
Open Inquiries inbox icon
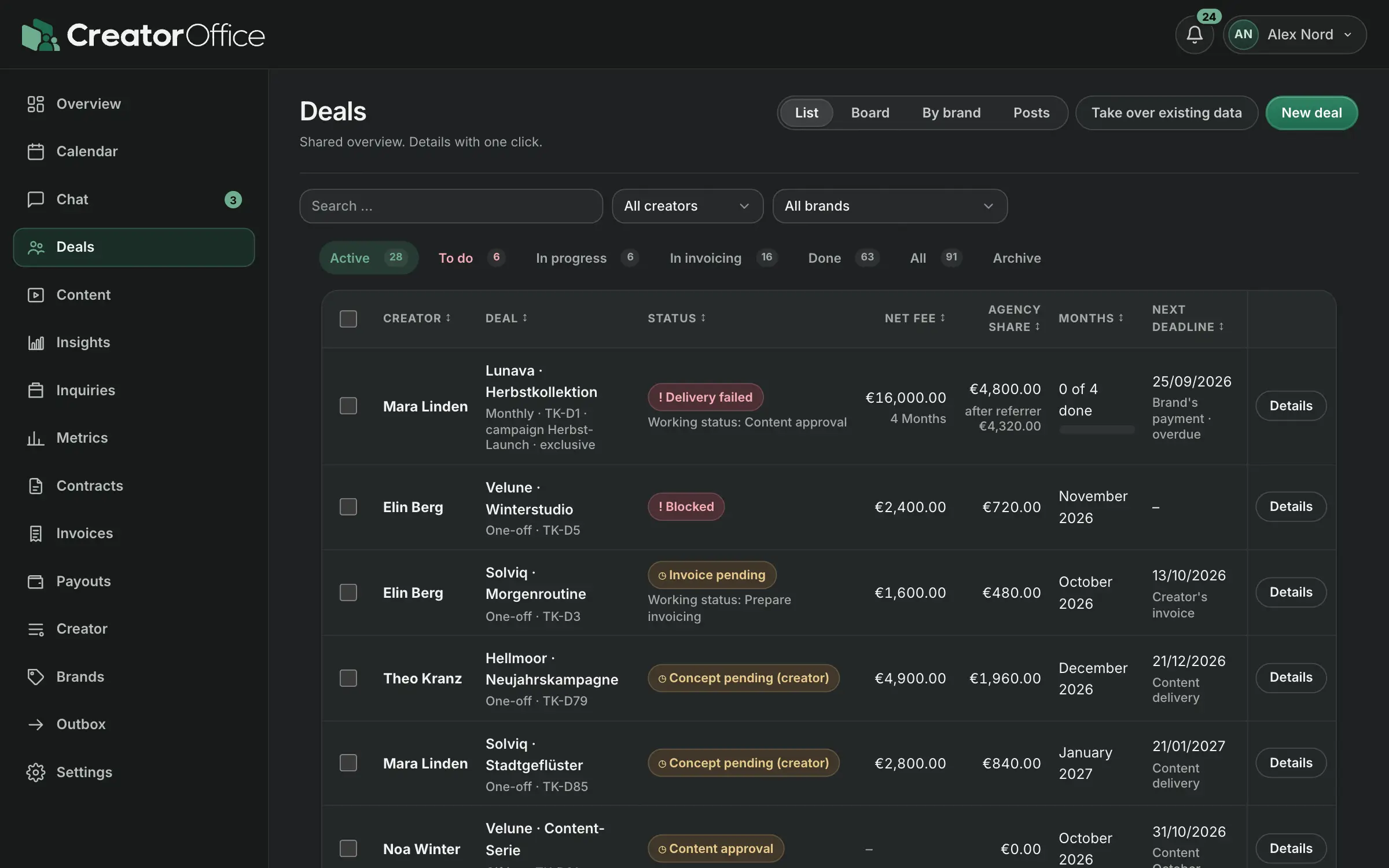(36, 391)
